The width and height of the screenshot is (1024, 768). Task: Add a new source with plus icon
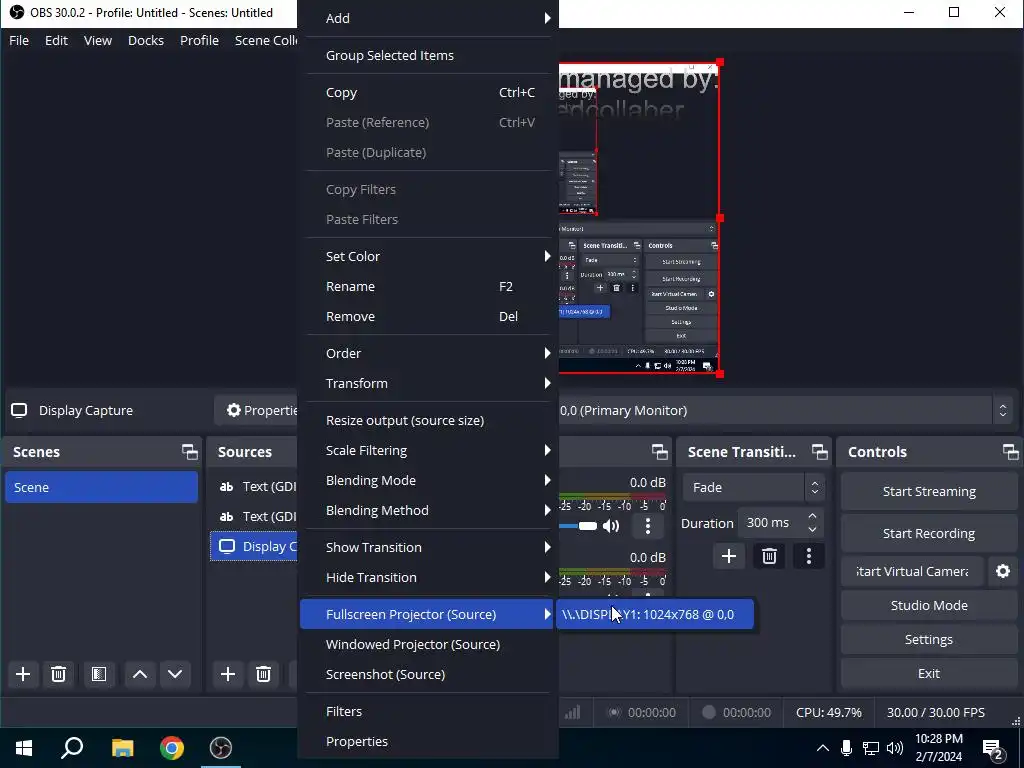228,674
